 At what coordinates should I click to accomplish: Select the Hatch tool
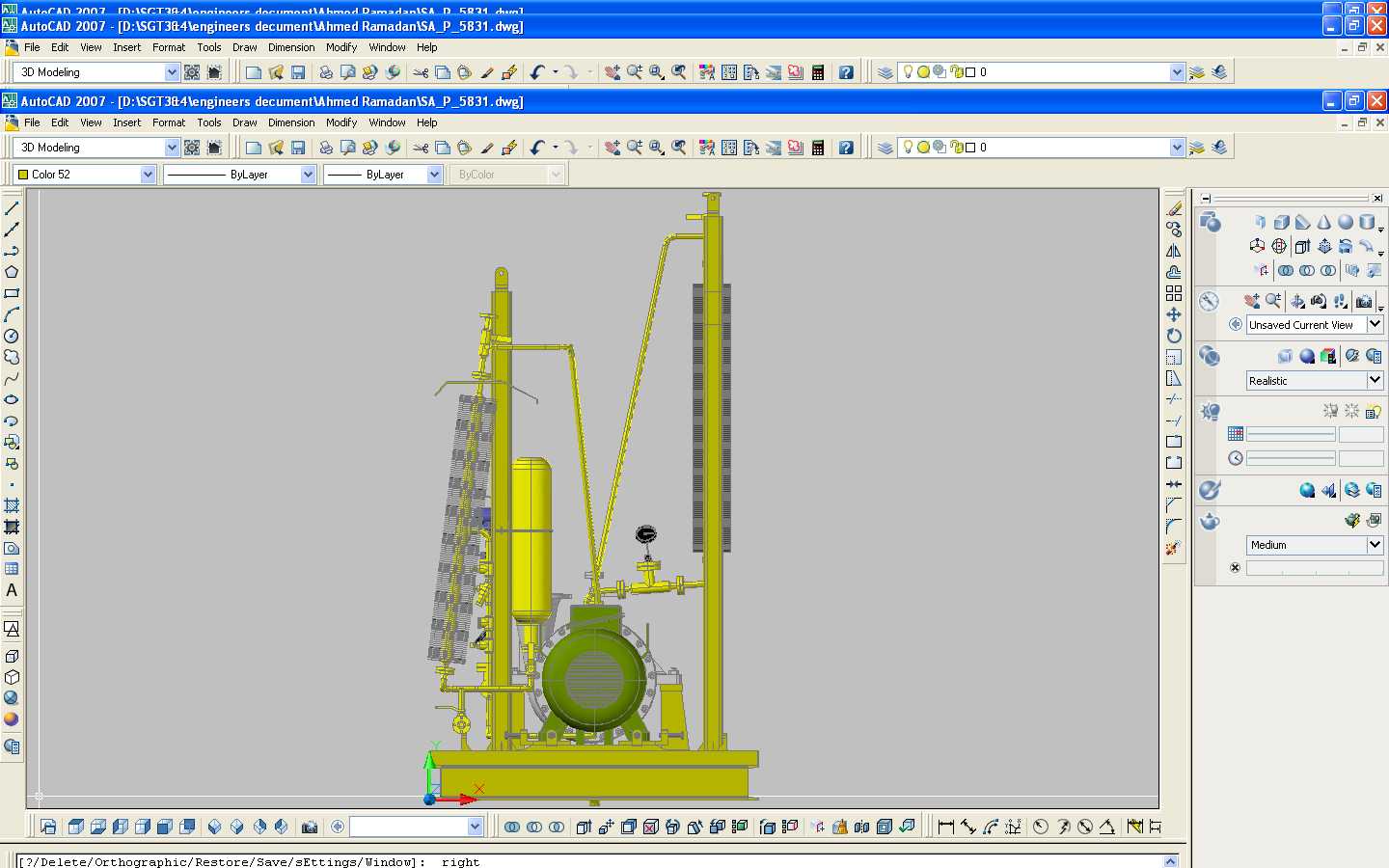12,505
